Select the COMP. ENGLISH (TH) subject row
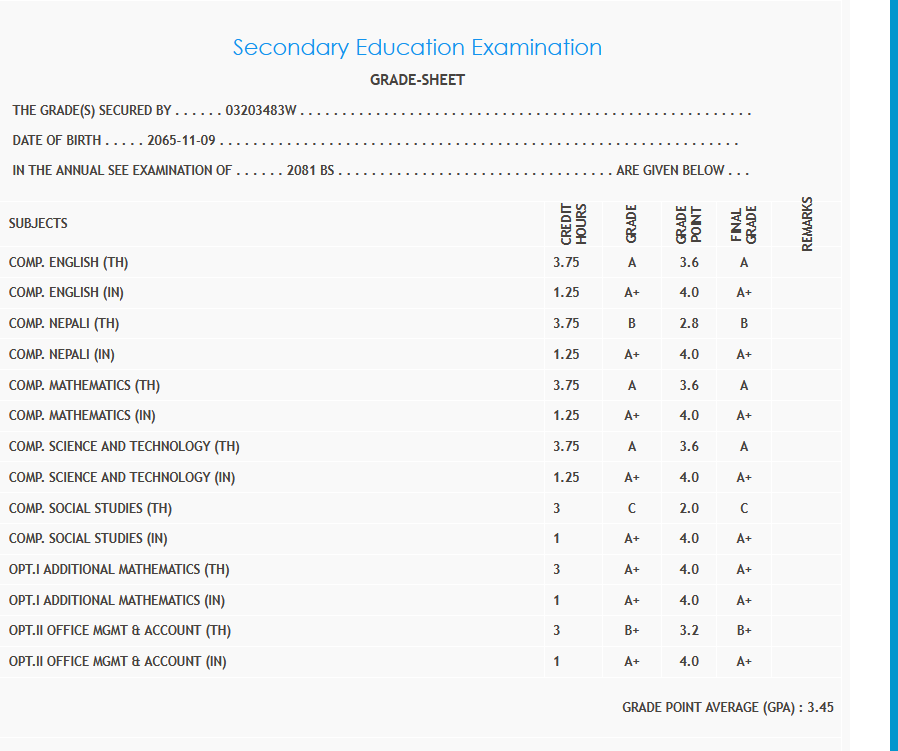 coord(69,263)
